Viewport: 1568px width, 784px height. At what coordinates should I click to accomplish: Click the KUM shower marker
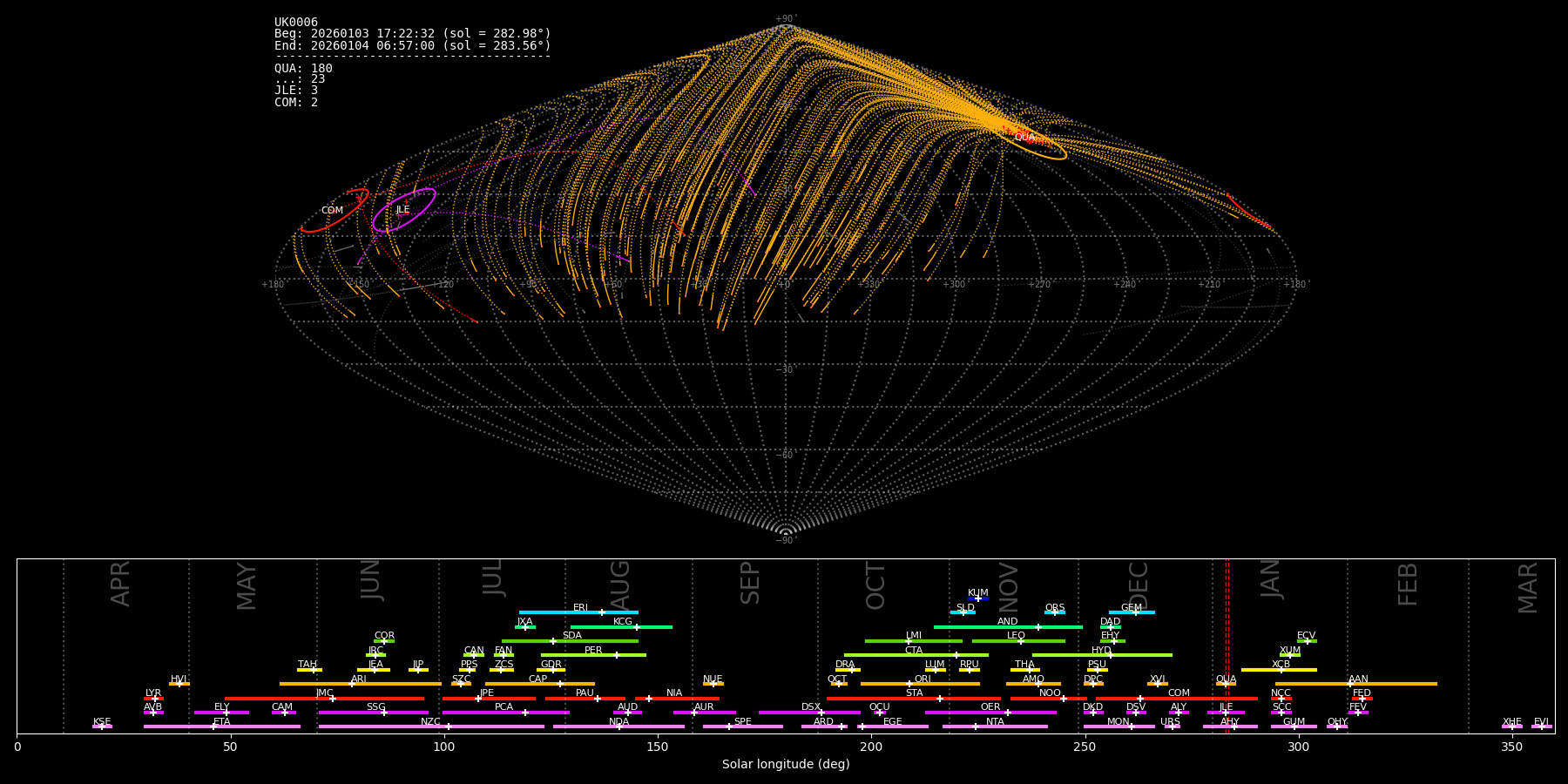click(x=977, y=598)
